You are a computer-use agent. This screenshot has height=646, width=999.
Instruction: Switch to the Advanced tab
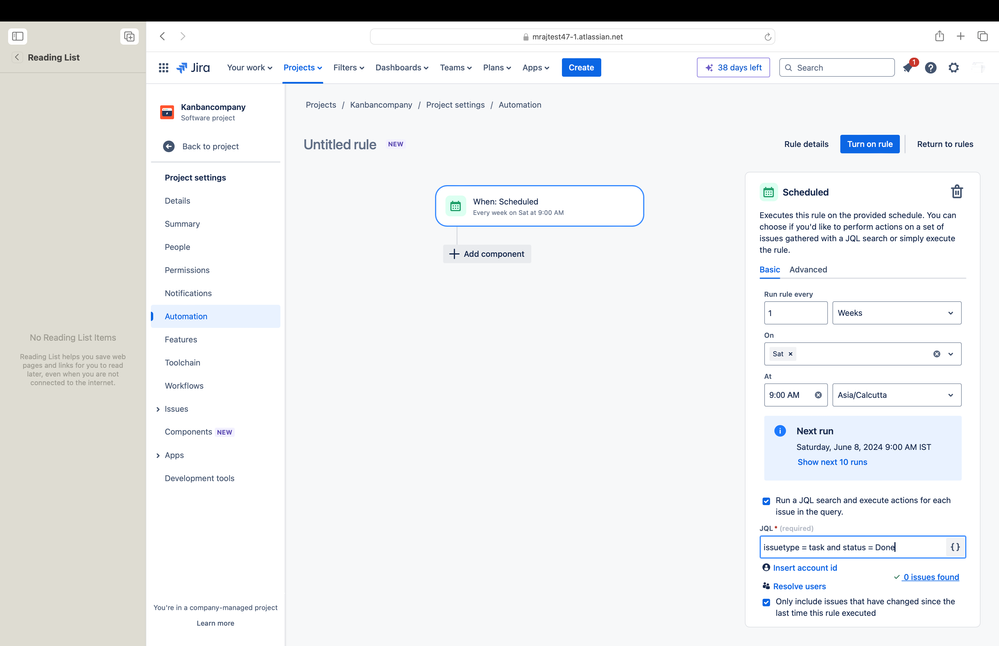click(x=808, y=270)
